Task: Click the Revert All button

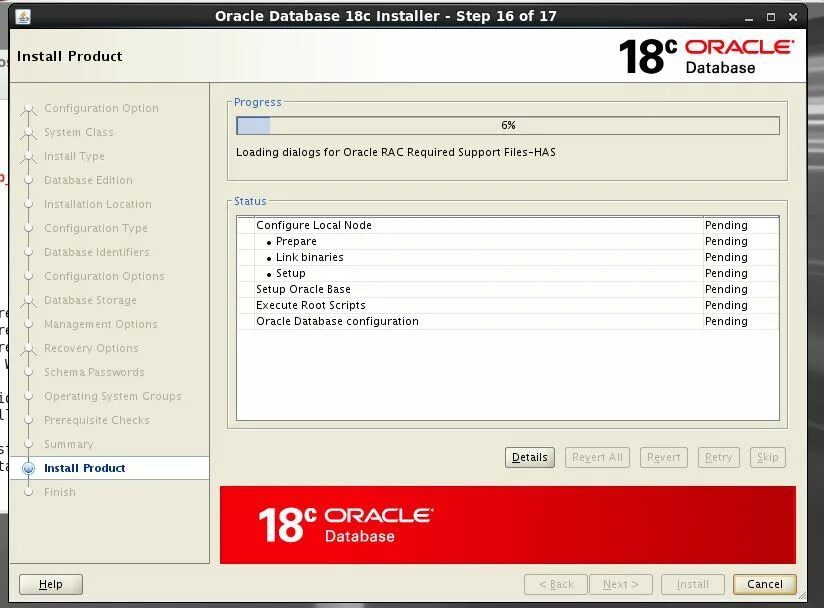Action: [x=597, y=457]
